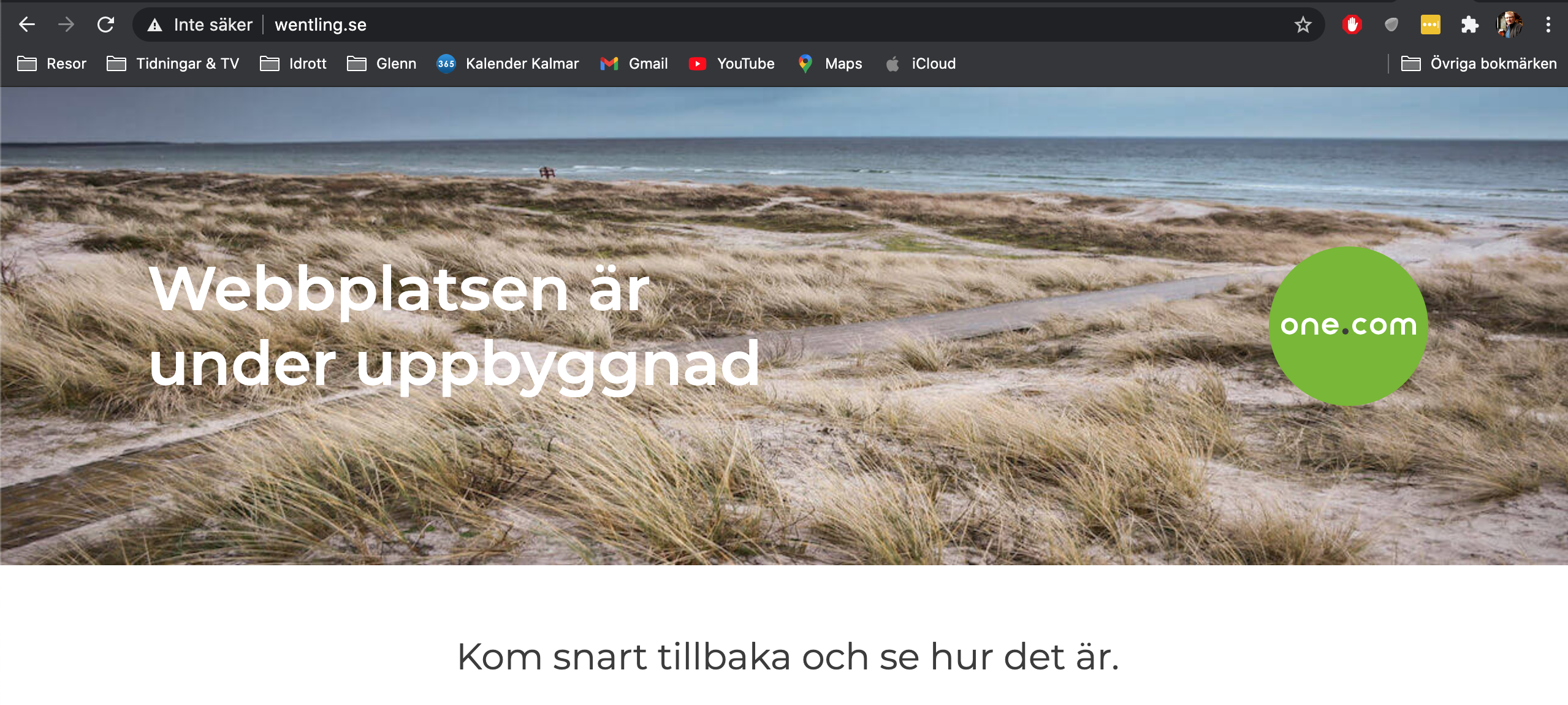Open the red hand ad-blocker extension

[1352, 25]
